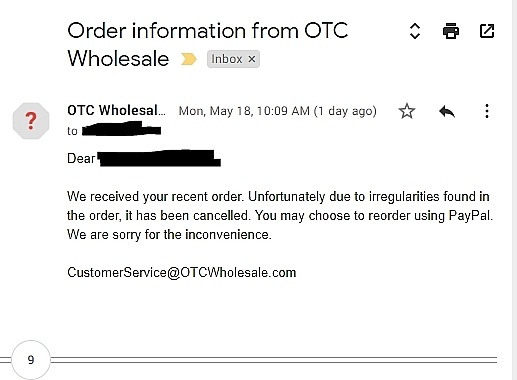
Task: Click the OTC Wholesale sender name
Action: tap(116, 110)
